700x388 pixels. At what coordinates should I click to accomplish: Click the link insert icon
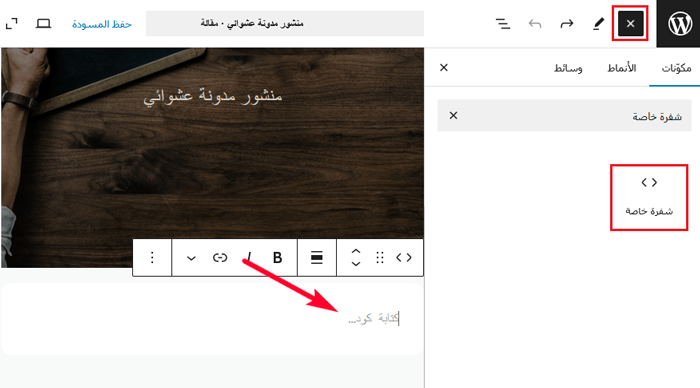click(220, 258)
